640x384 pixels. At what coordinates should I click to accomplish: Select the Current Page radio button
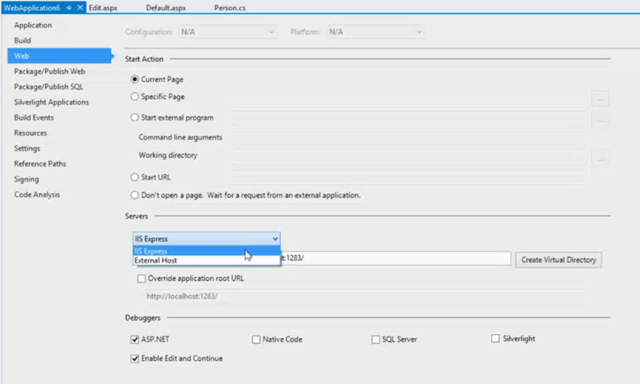(134, 79)
